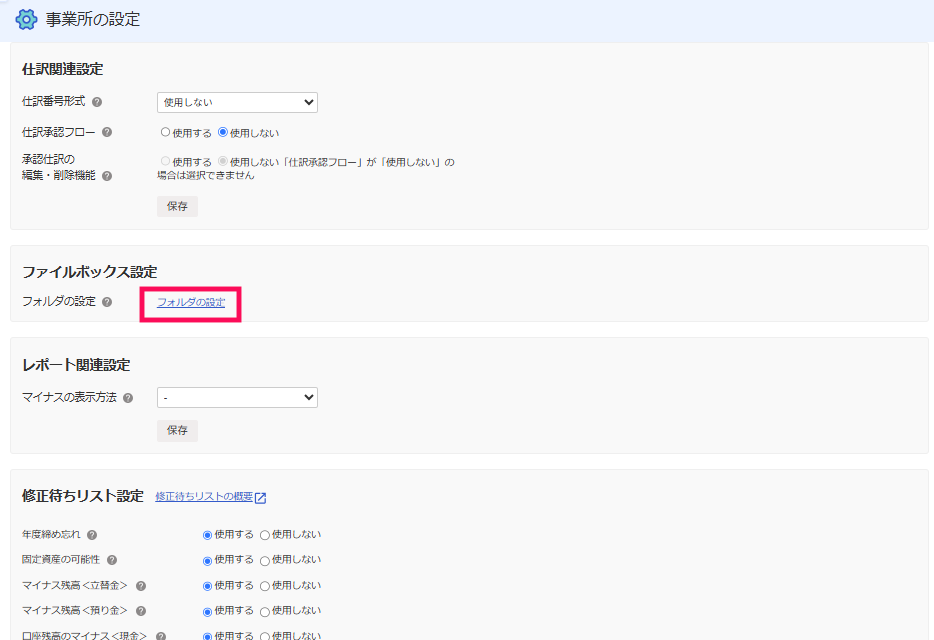Open the マイナスの表示方法 dropdown
The image size is (934, 640).
[x=237, y=397]
